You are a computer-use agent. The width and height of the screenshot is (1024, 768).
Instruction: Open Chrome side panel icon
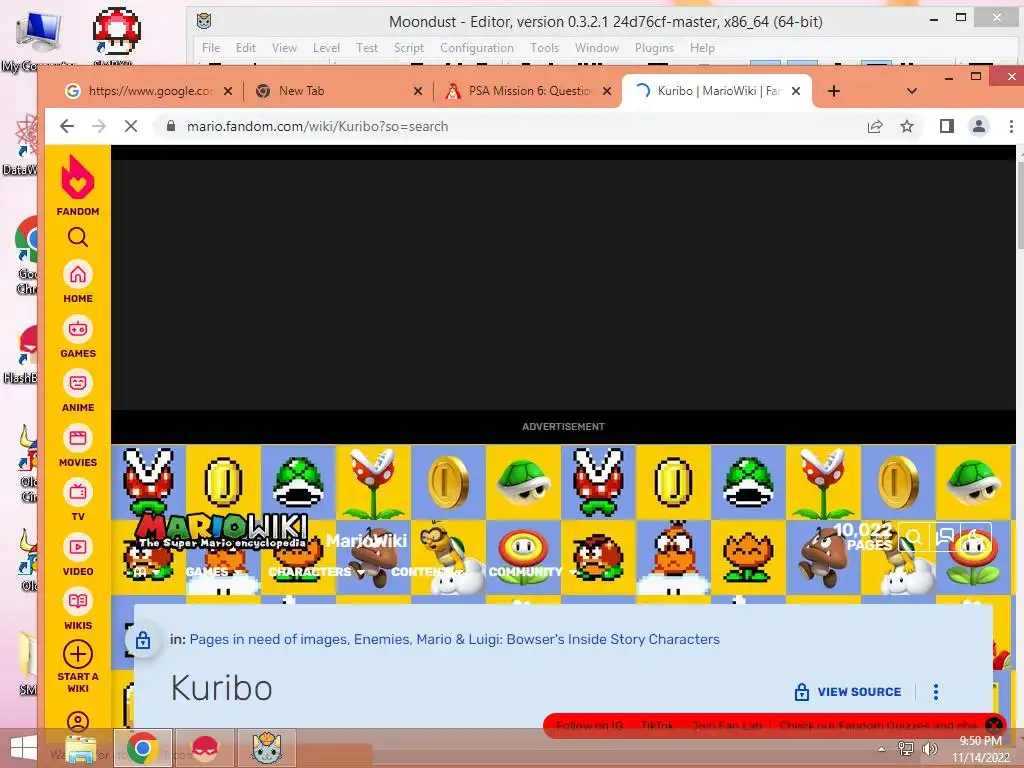click(946, 126)
